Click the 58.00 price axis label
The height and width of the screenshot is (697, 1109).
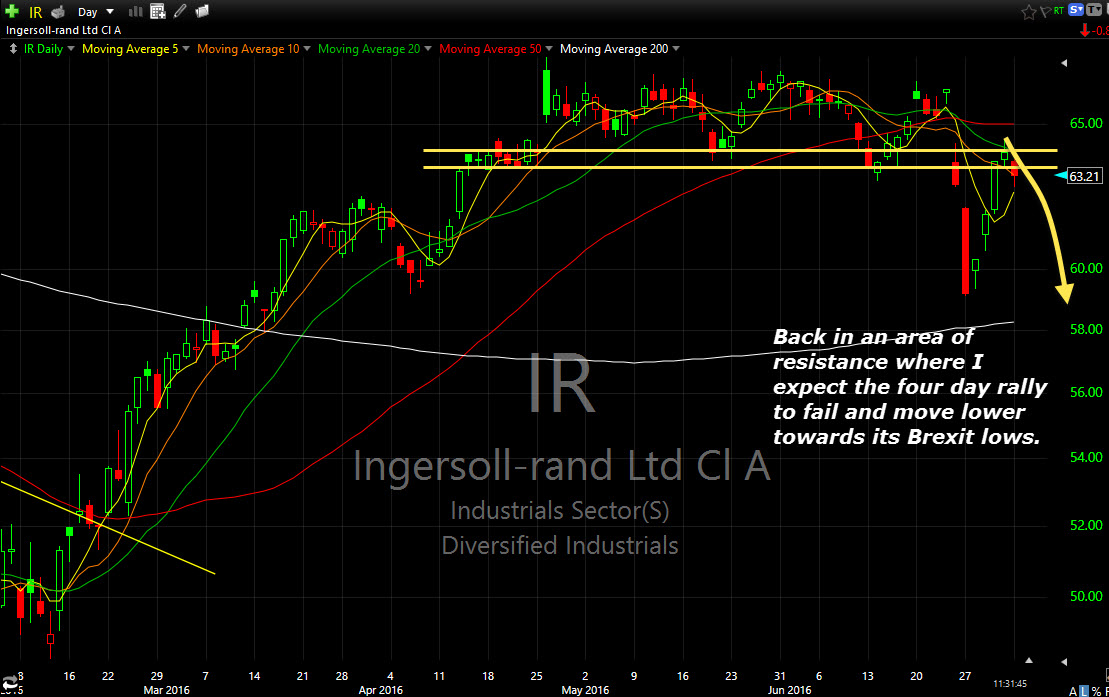click(1086, 329)
